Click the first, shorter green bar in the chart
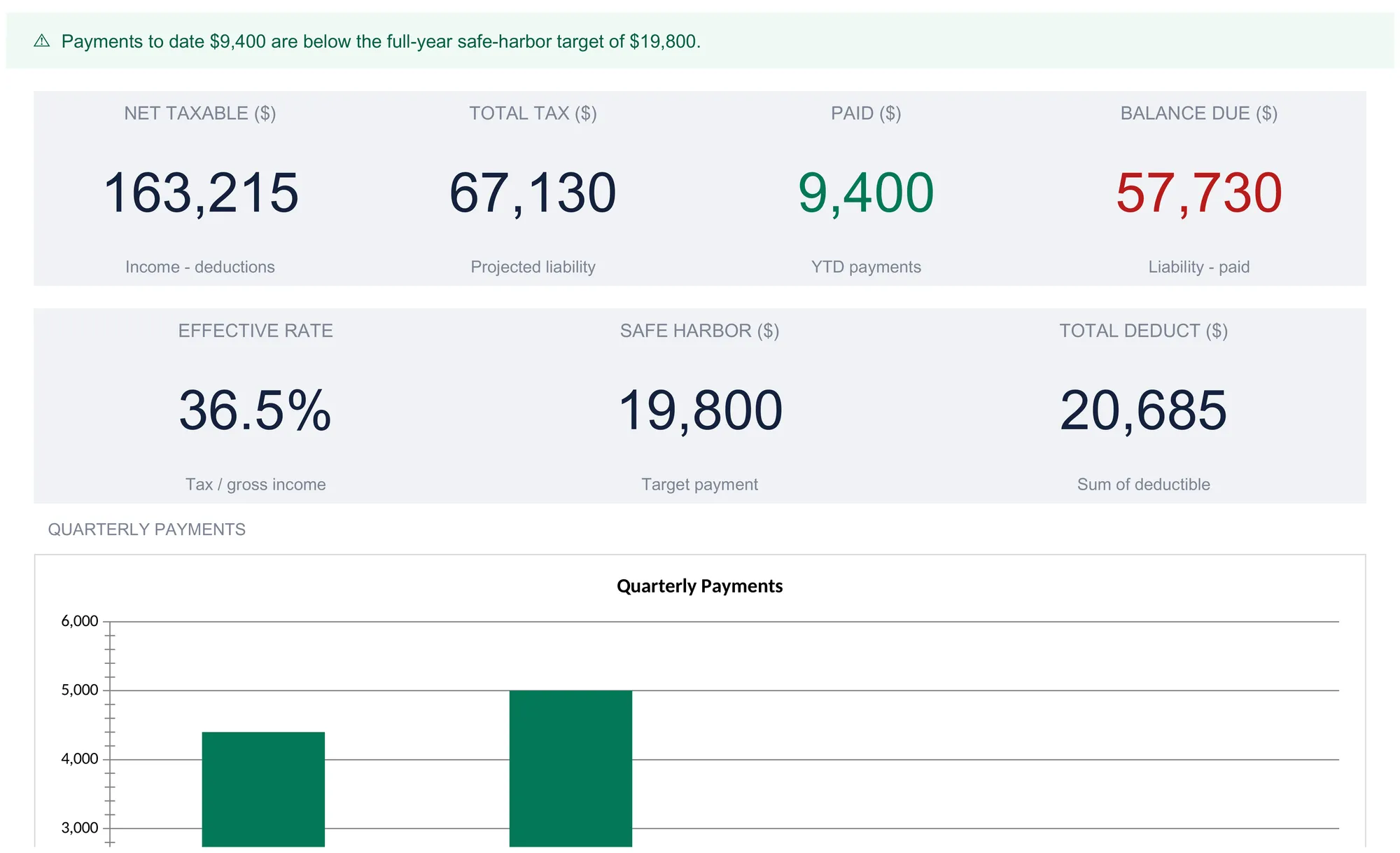The image size is (1400, 853). (x=263, y=789)
